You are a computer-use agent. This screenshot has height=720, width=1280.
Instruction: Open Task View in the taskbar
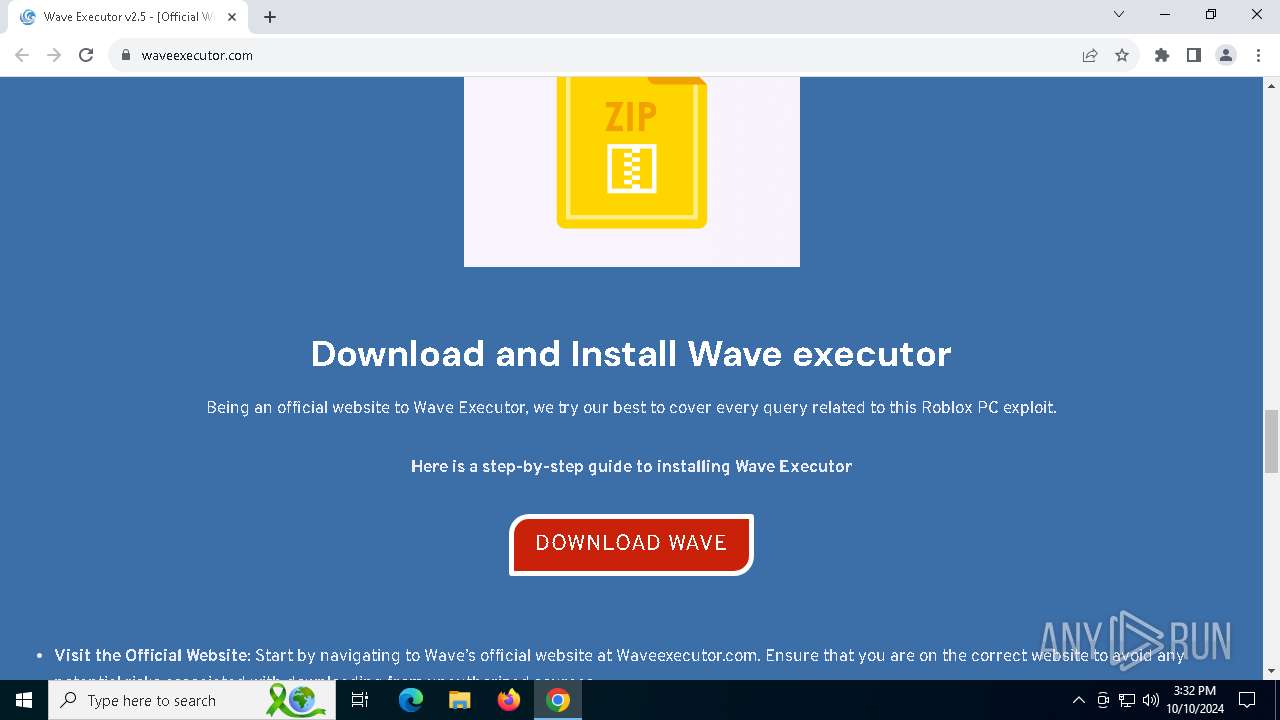[x=360, y=700]
